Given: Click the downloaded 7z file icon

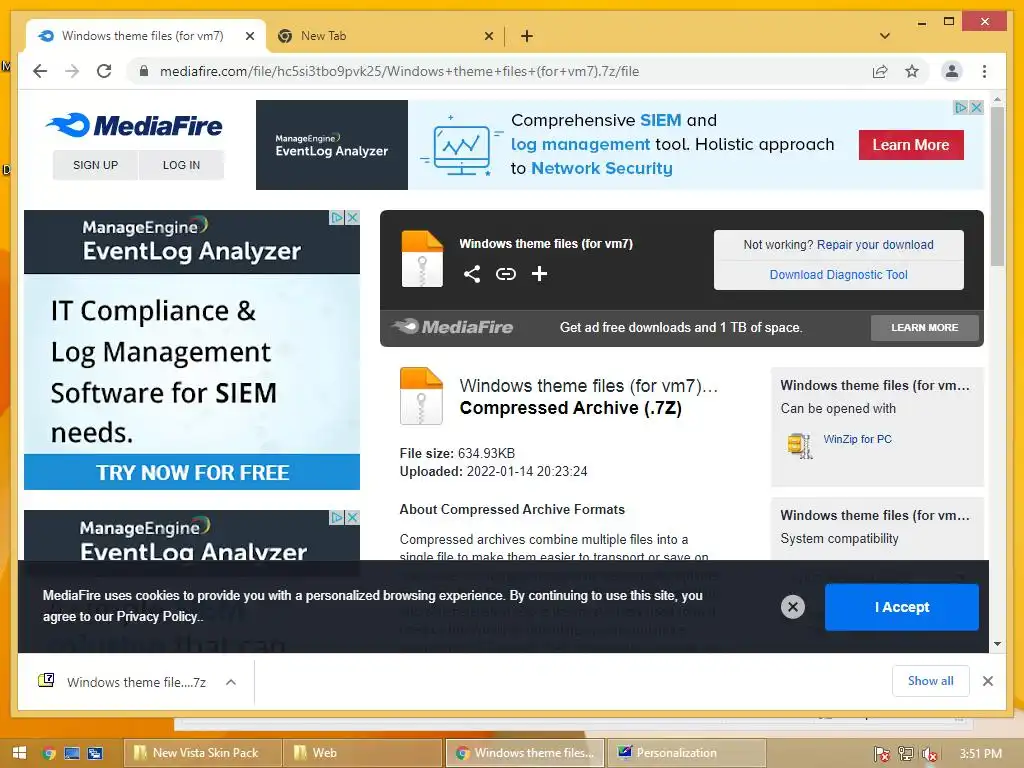Looking at the screenshot, I should 46,681.
